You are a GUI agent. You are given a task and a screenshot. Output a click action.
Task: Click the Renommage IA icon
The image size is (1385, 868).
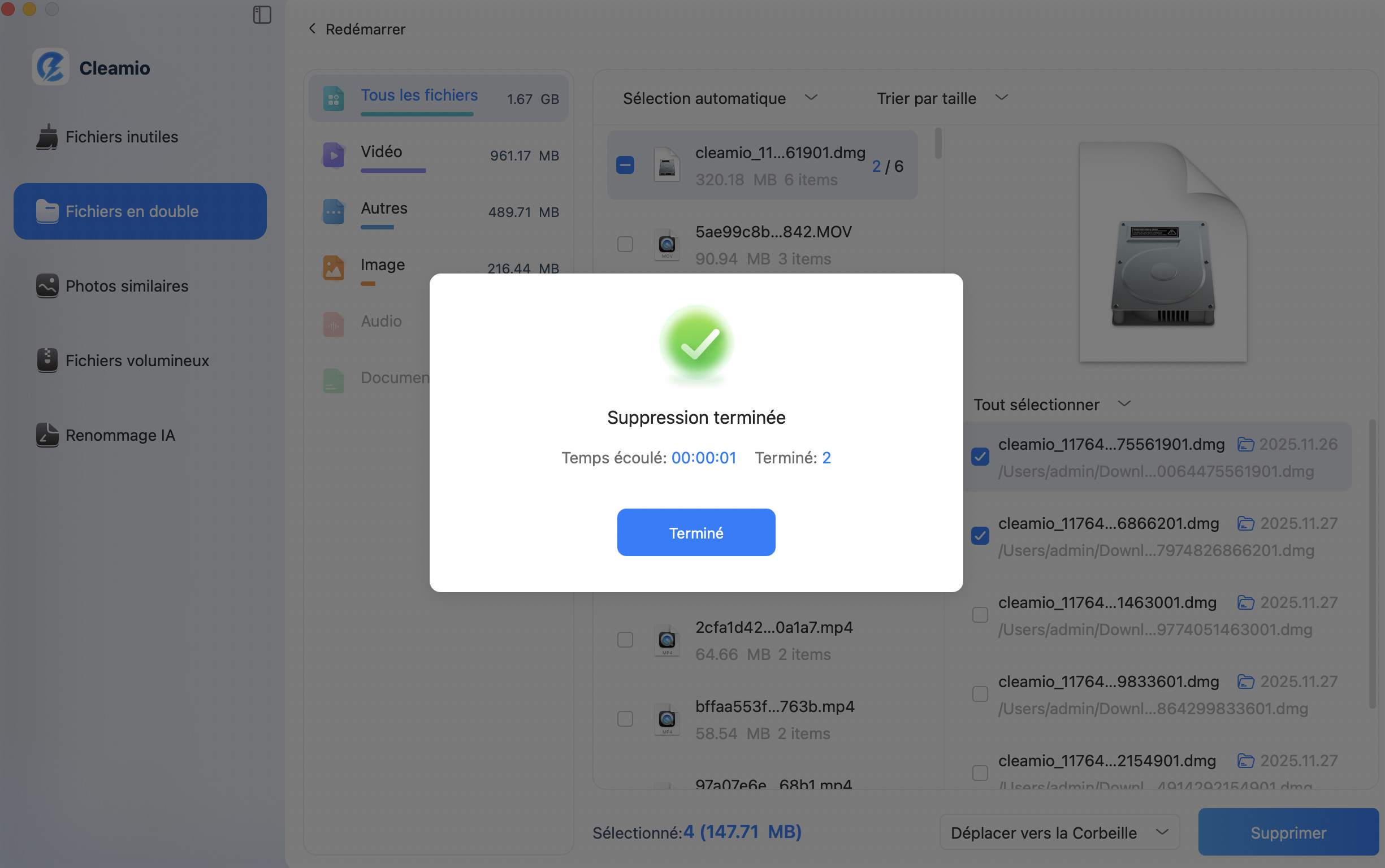(x=47, y=435)
